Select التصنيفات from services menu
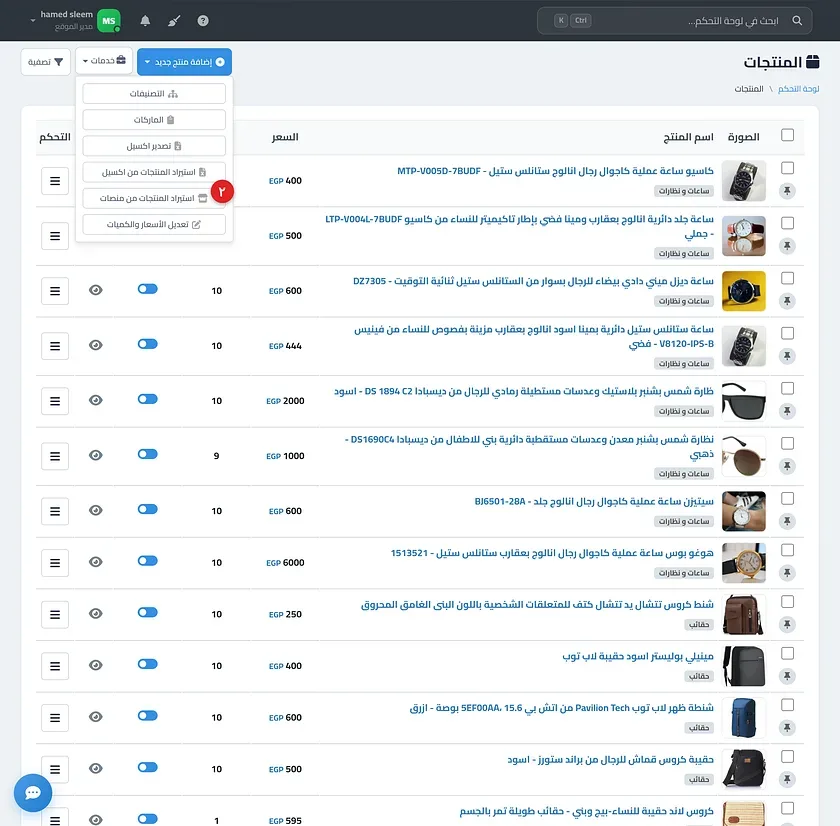Screen dimensions: 840x826 coord(154,94)
